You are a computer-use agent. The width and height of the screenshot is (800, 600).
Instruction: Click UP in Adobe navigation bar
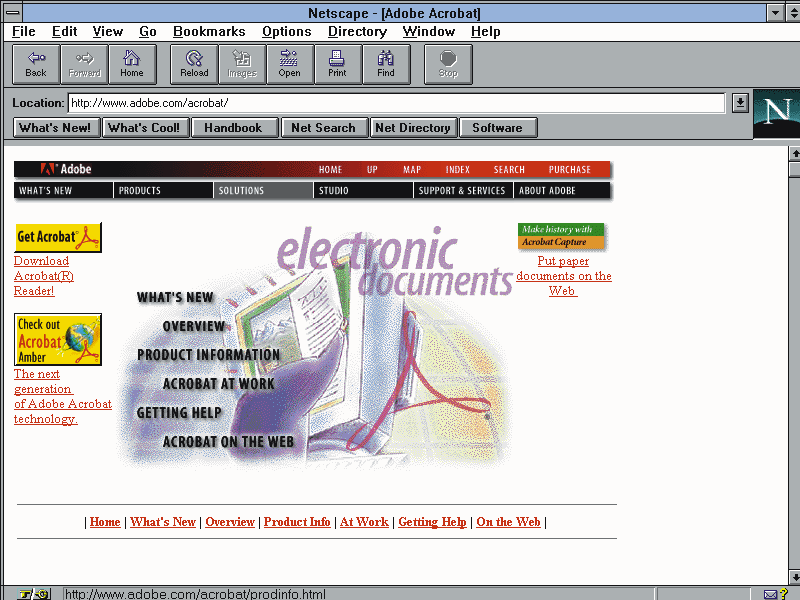pyautogui.click(x=372, y=169)
